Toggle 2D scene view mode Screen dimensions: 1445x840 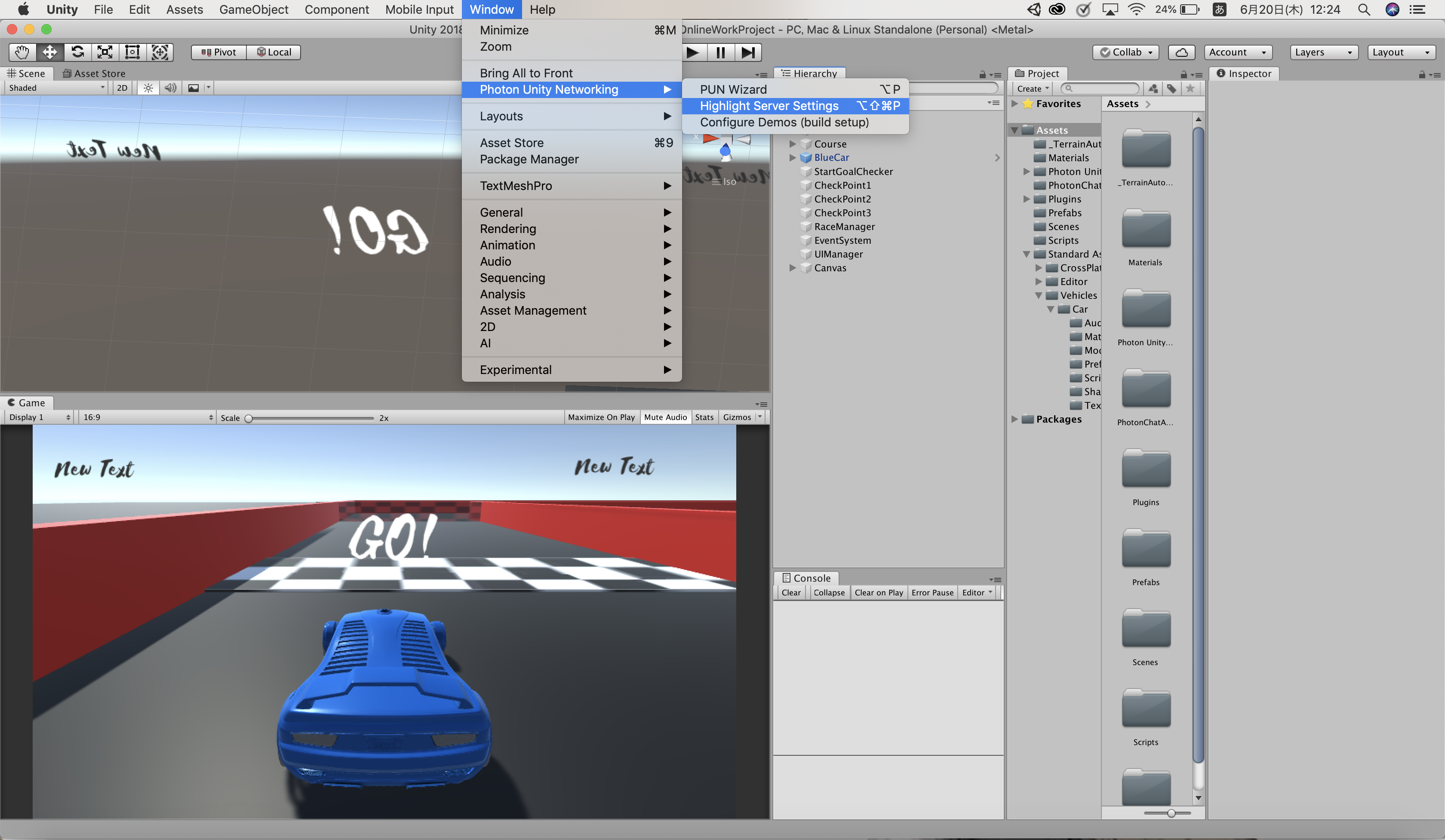click(x=122, y=88)
